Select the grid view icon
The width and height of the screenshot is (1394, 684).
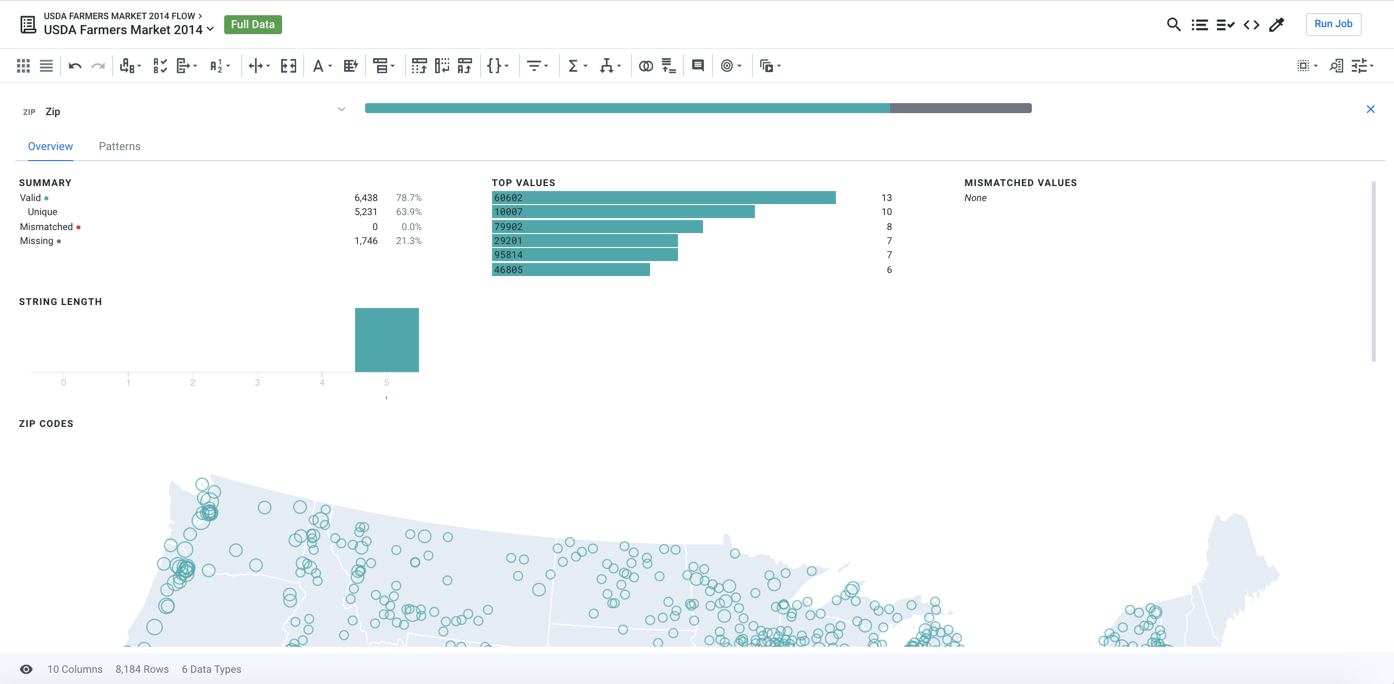click(x=23, y=65)
